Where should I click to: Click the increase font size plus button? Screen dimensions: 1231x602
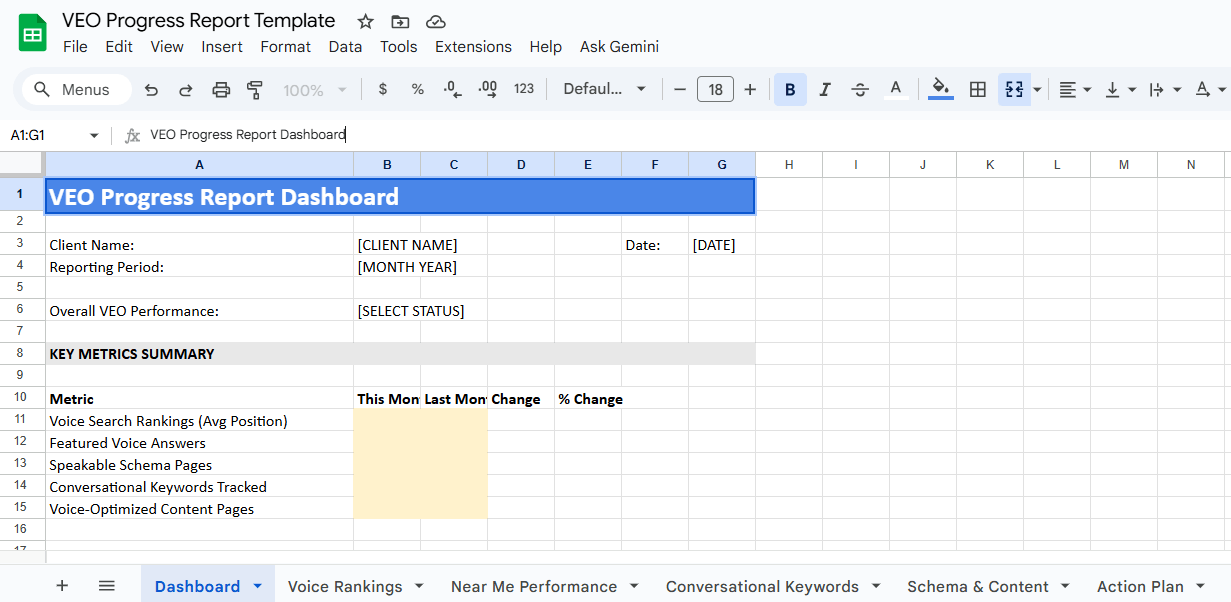click(x=750, y=90)
